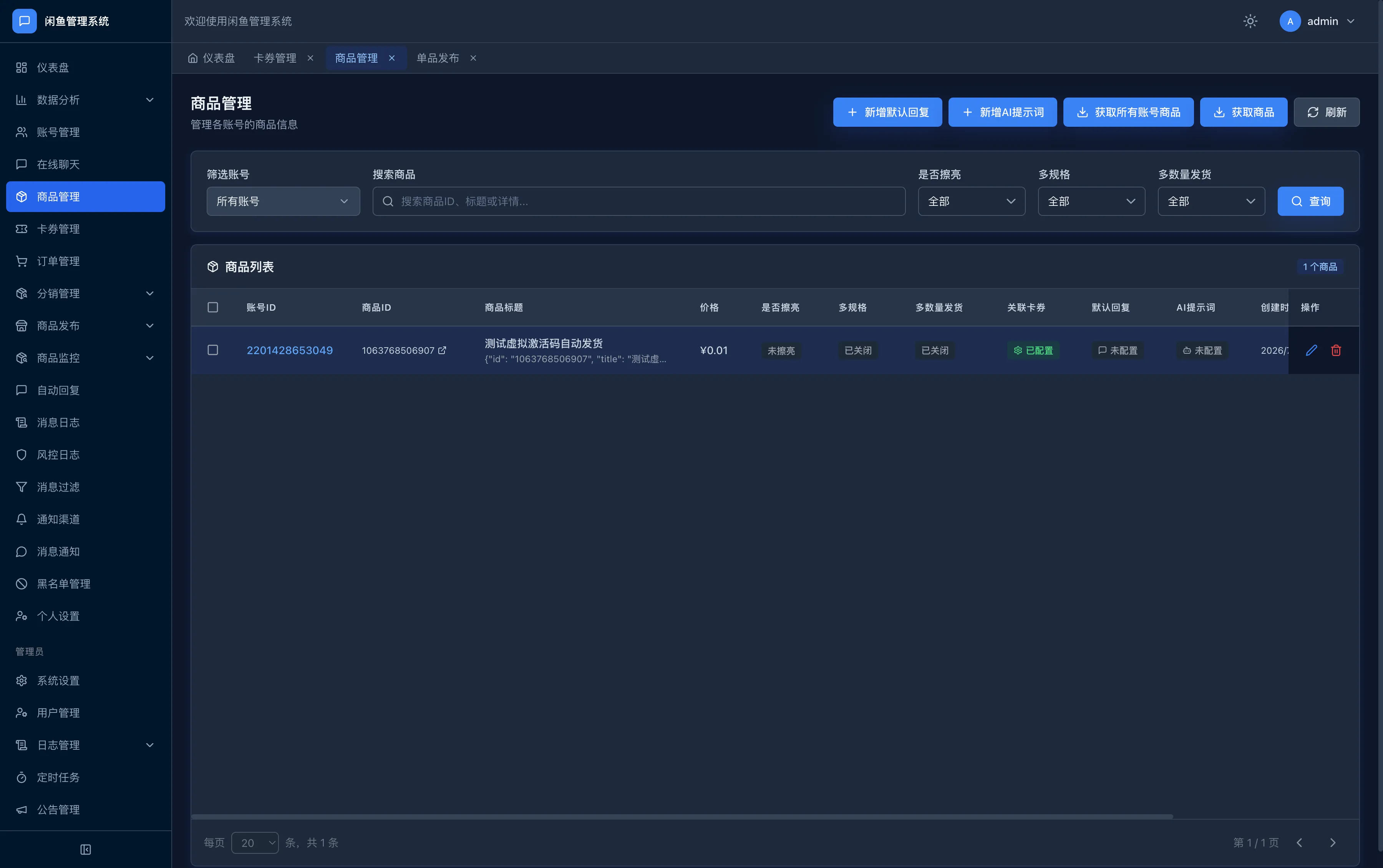Click the Xianyu system logo icon

click(24, 21)
